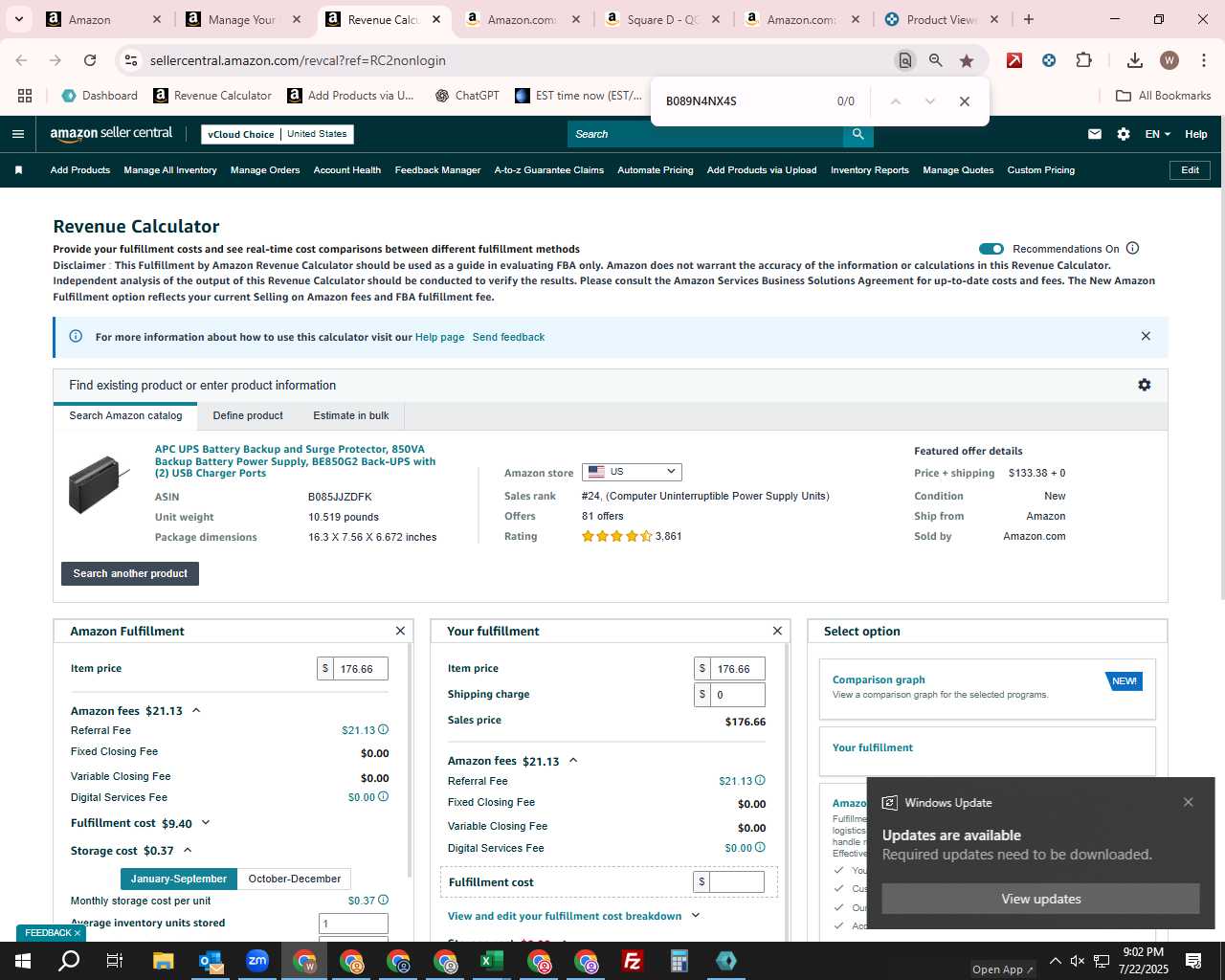Show hidden system tray icons
The width and height of the screenshot is (1225, 980).
1055,961
